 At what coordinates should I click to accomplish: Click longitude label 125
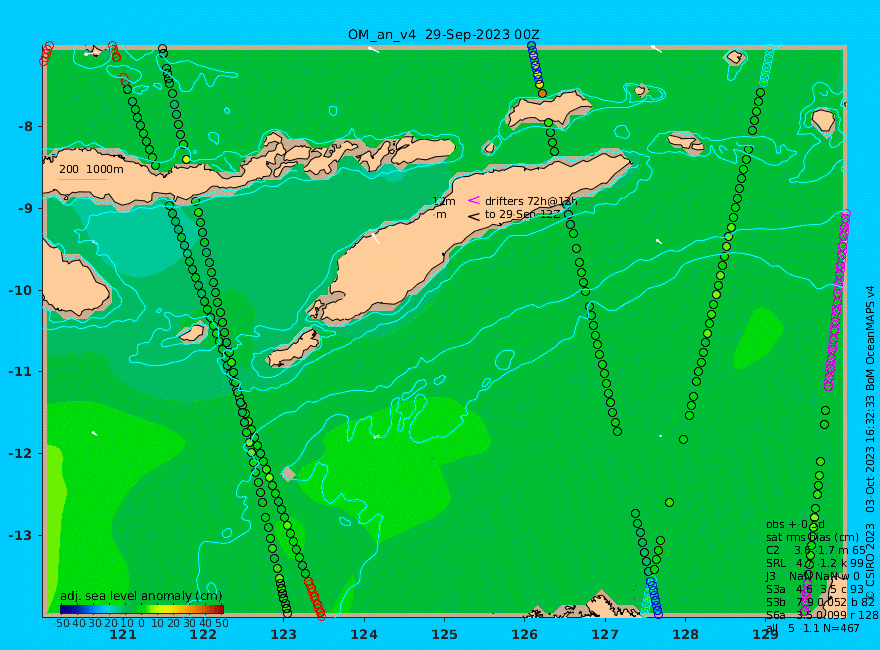click(444, 634)
